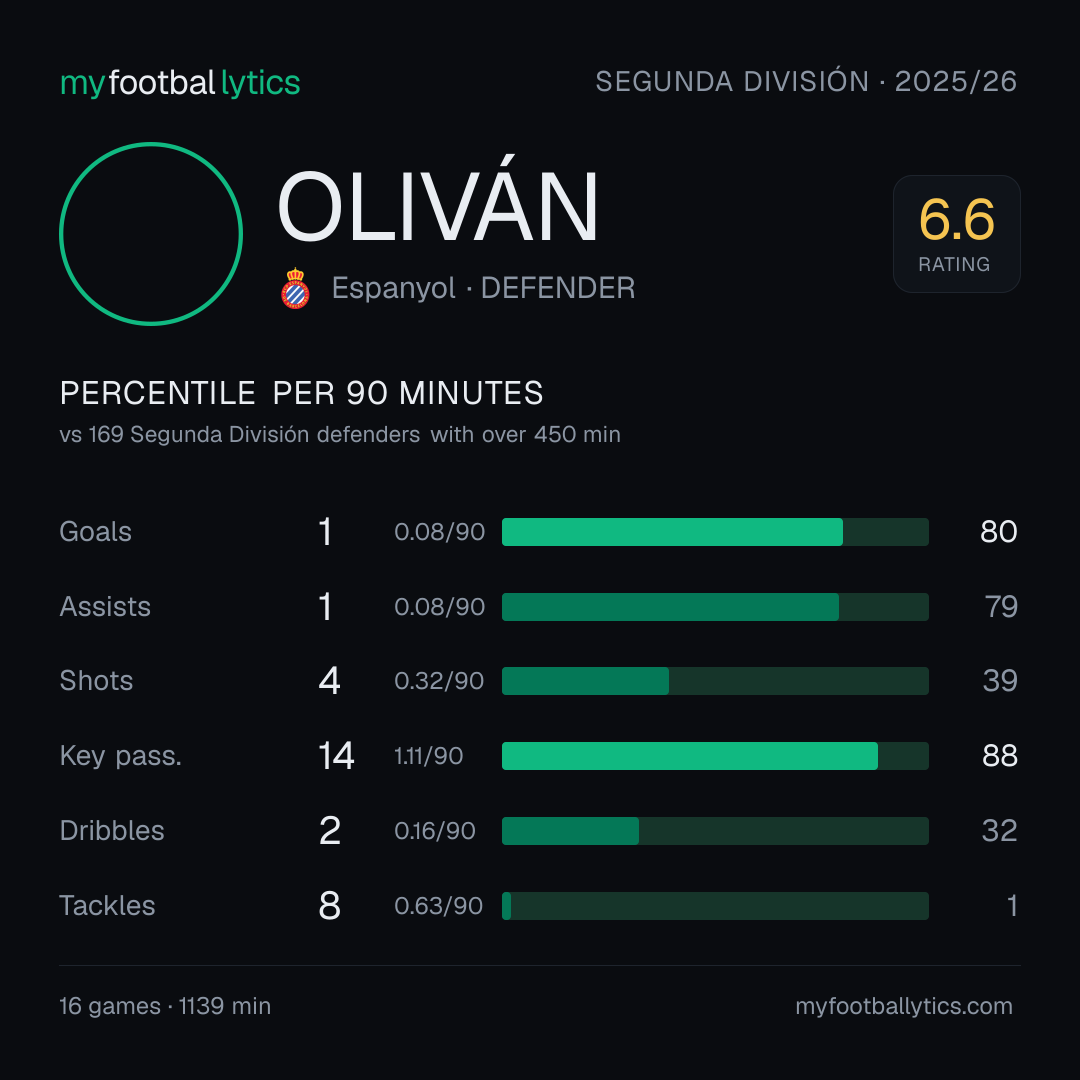Select the Goals percentile bar
1080x1080 pixels.
tap(715, 532)
